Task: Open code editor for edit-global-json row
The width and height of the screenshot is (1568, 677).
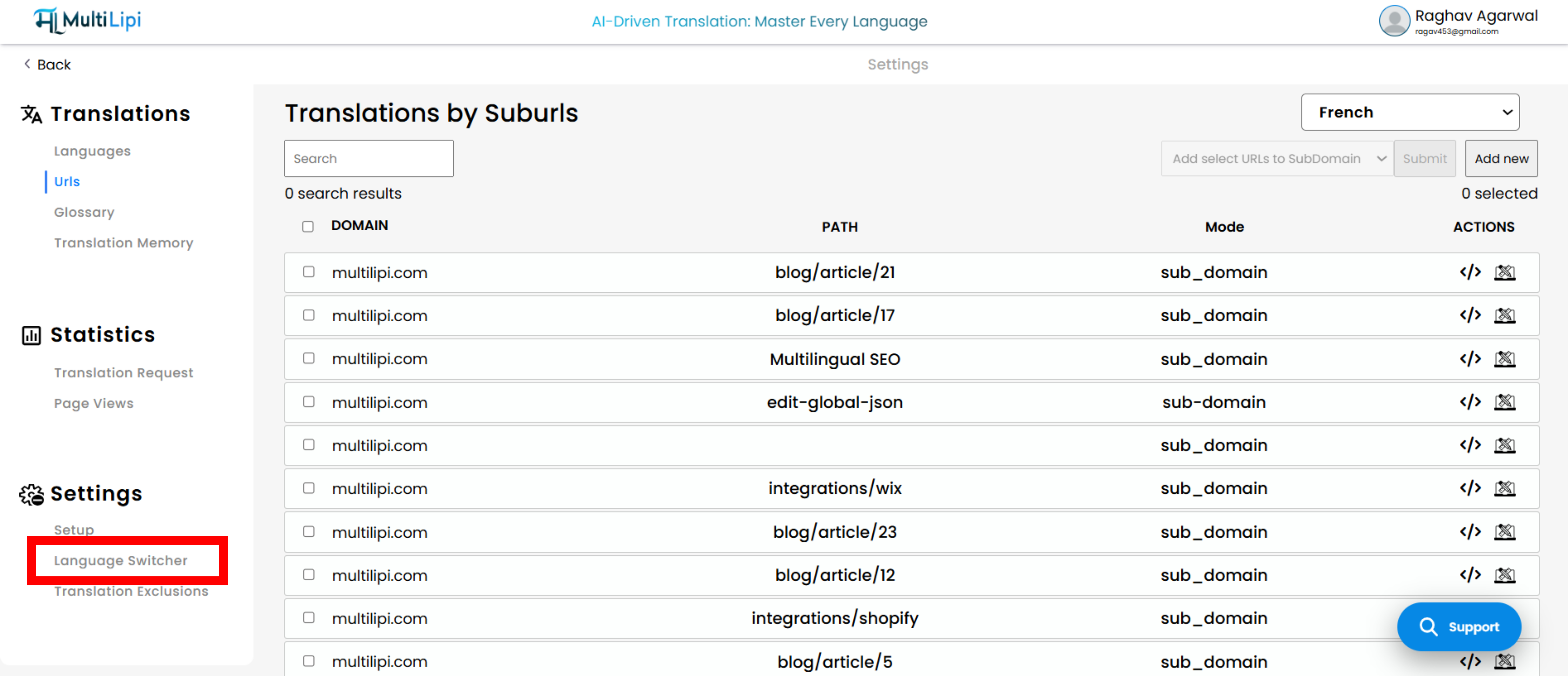Action: pos(1470,402)
